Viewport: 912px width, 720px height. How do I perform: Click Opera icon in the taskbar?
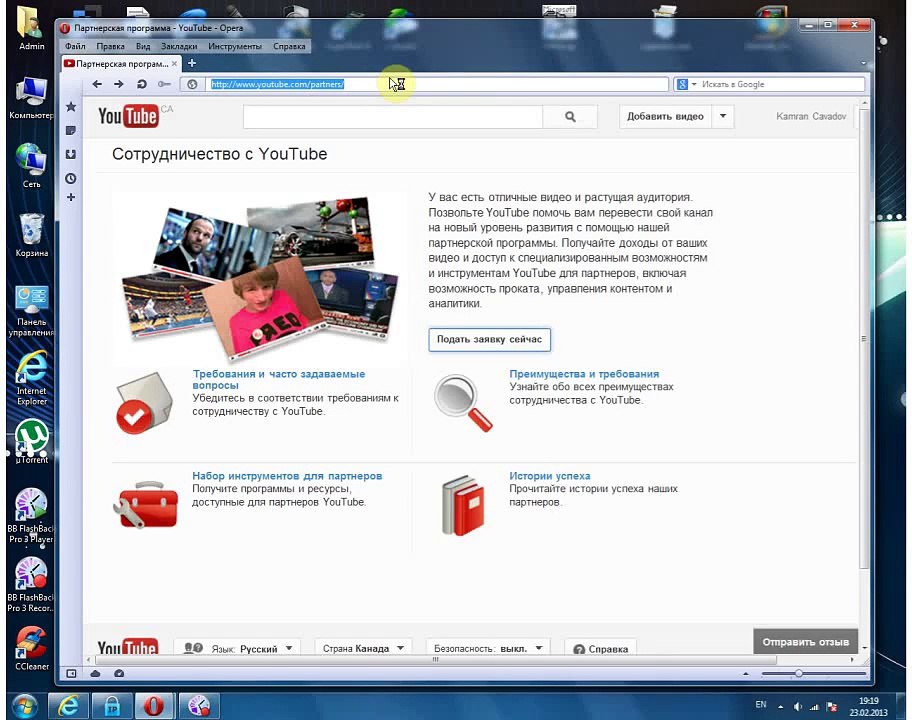click(154, 706)
